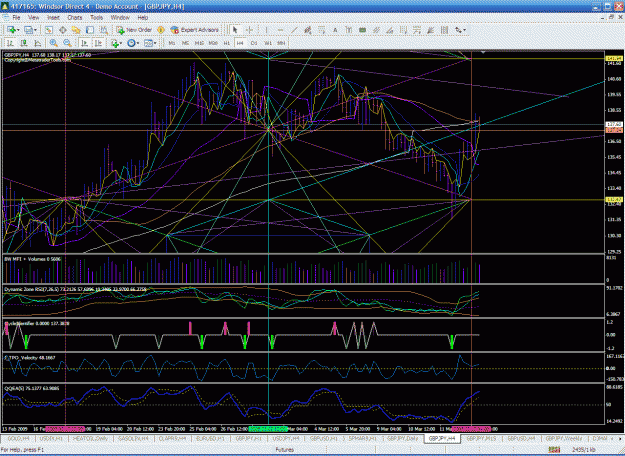Image resolution: width=625 pixels, height=456 pixels.
Task: Switch chart to Candlesticks style
Action: pyautogui.click(x=24, y=43)
